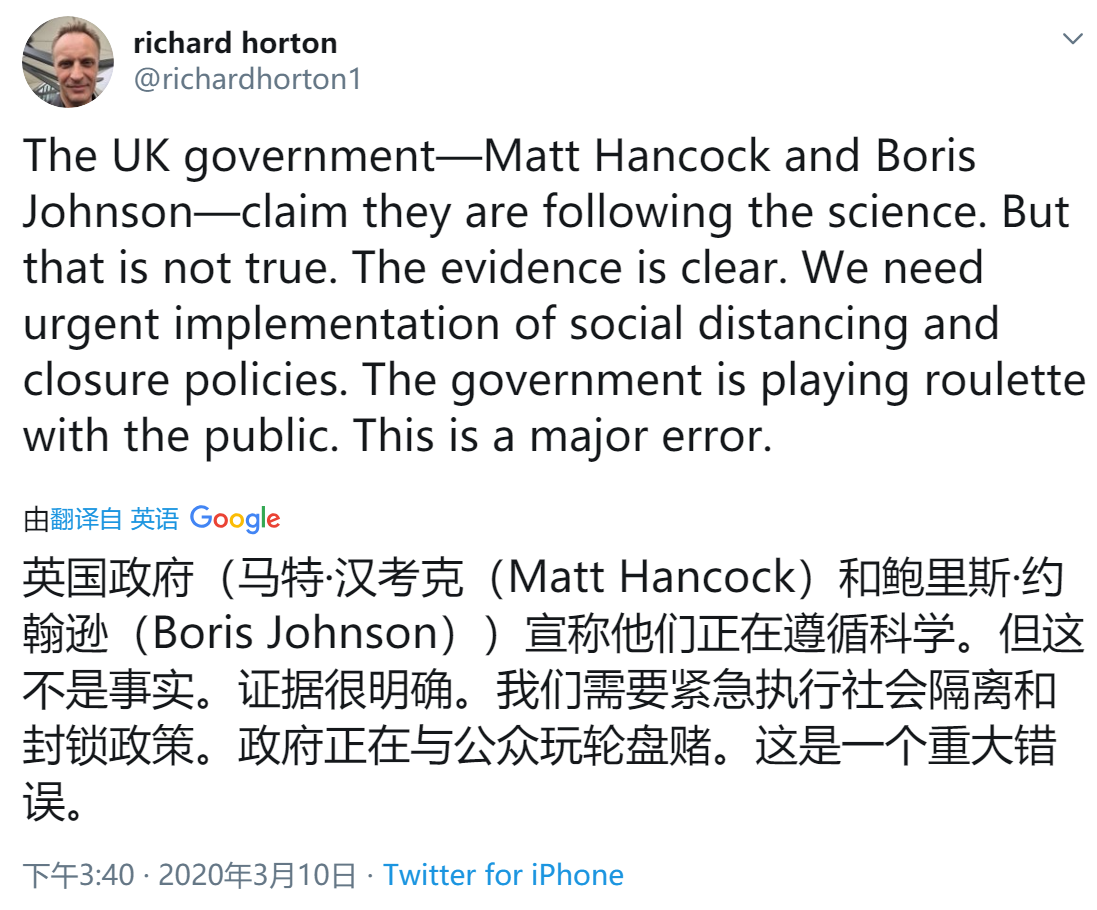Click the 下午3:40 timestamp
This screenshot has height=910, width=1097.
[79, 875]
